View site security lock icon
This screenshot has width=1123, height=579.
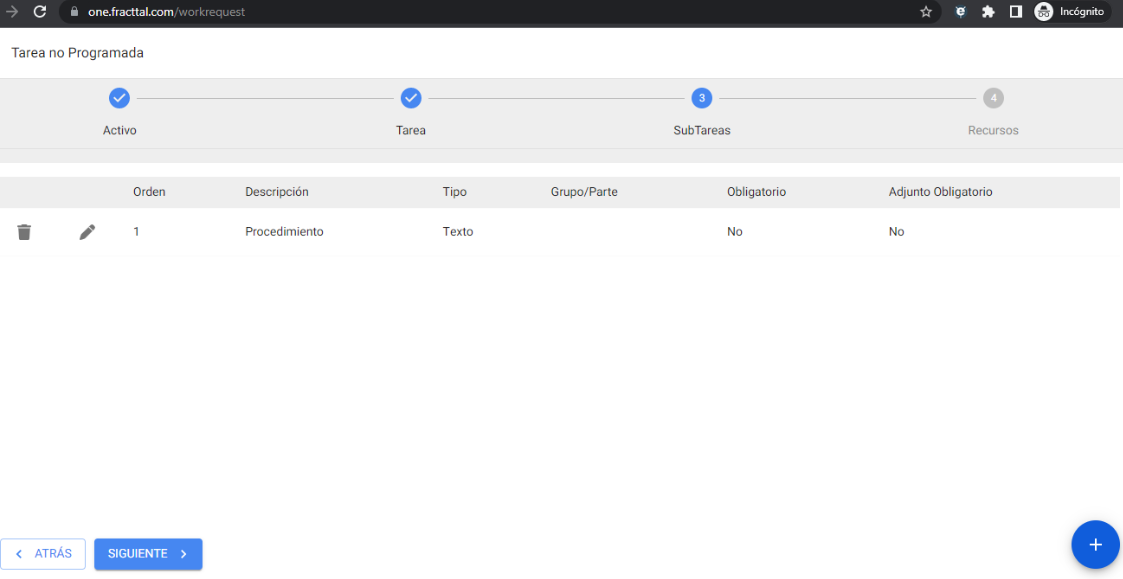(74, 12)
